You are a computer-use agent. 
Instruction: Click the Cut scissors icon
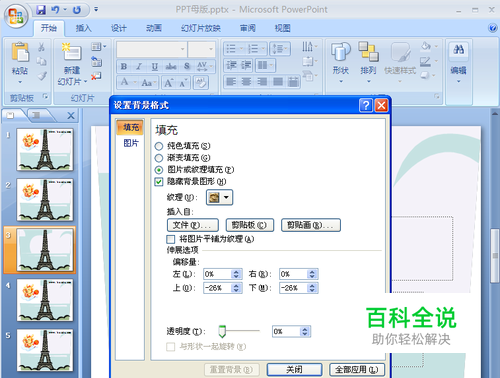(x=41, y=47)
